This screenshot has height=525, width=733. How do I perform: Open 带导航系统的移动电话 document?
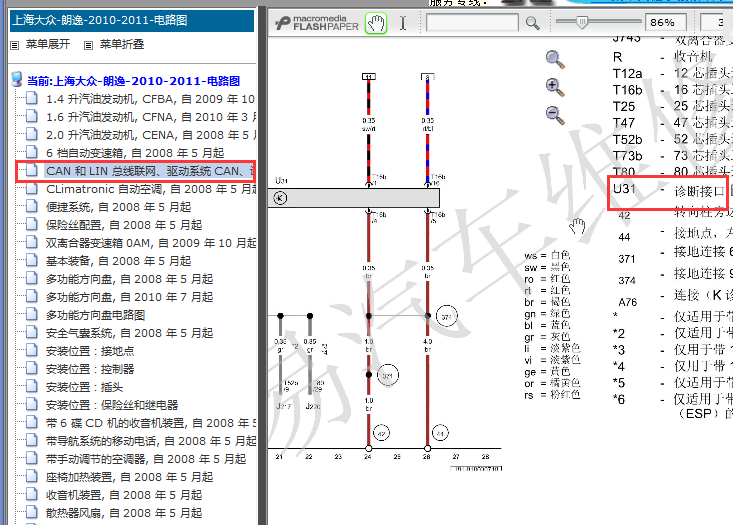(151, 441)
